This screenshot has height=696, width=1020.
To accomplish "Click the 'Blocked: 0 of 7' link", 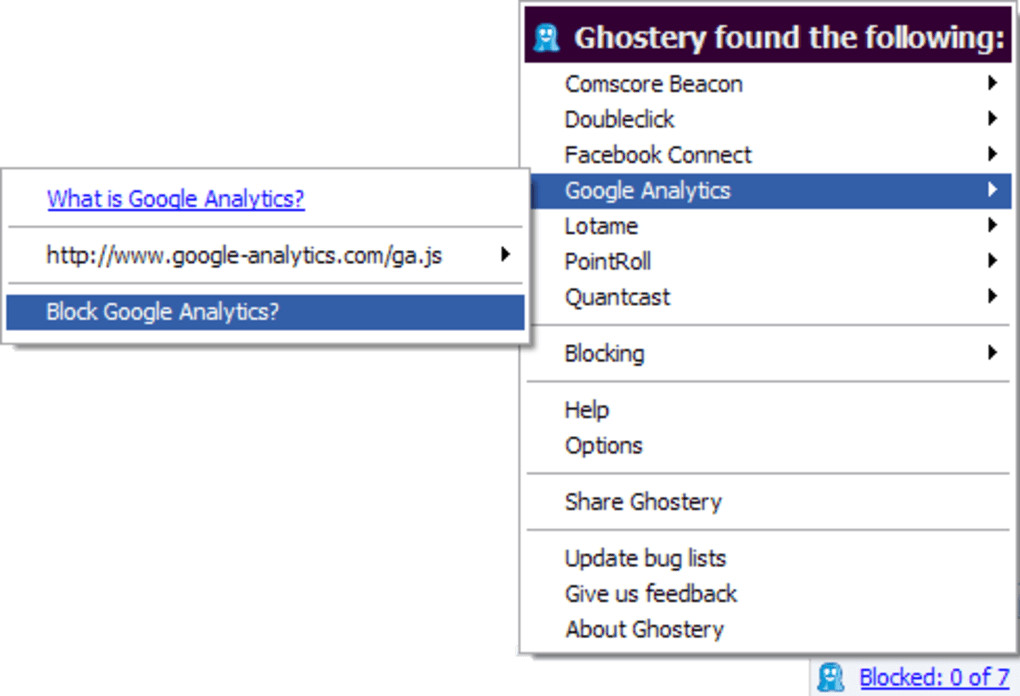I will pos(934,677).
